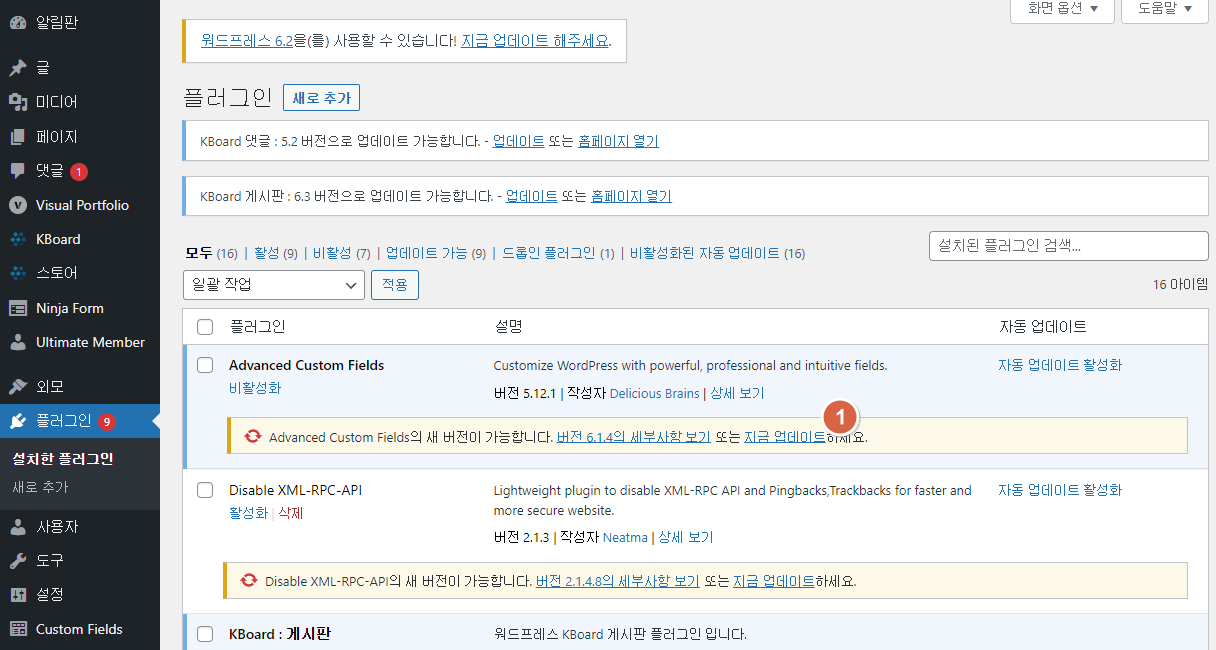
Task: Click the Disable XML-RPC-API update refresh icon
Action: [x=249, y=581]
